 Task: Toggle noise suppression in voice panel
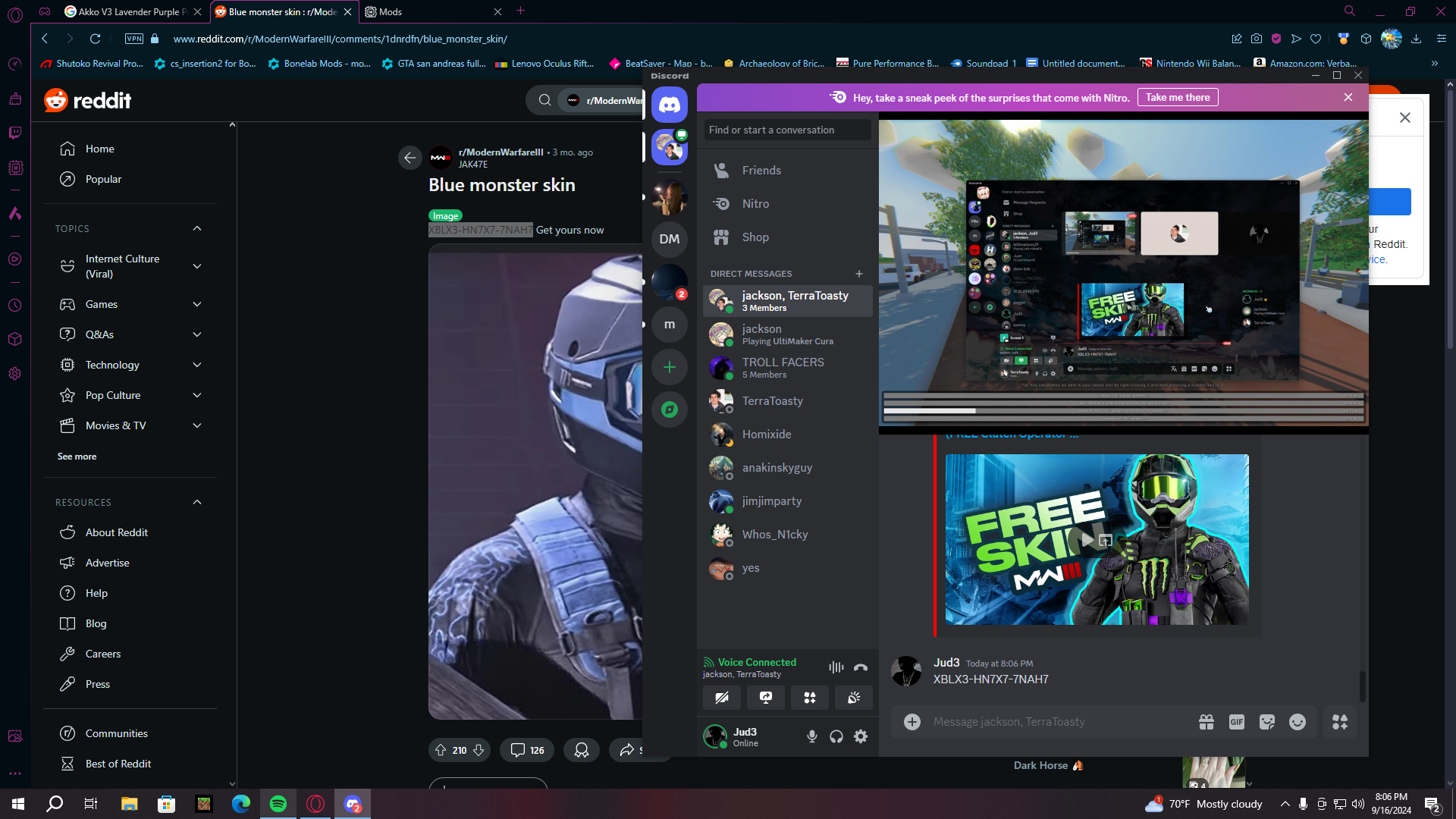(836, 667)
